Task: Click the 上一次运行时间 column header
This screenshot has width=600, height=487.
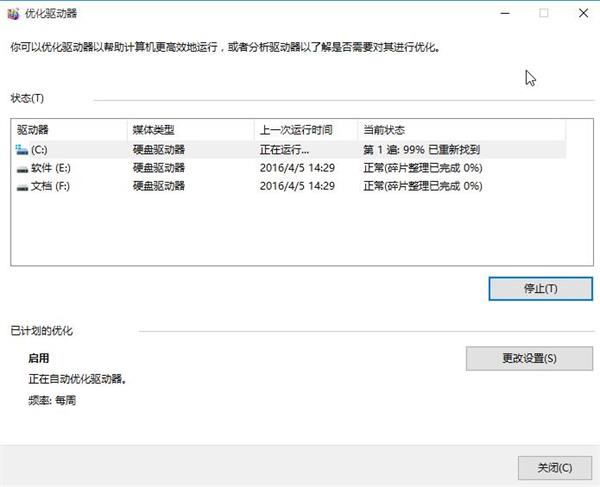Action: click(x=305, y=130)
